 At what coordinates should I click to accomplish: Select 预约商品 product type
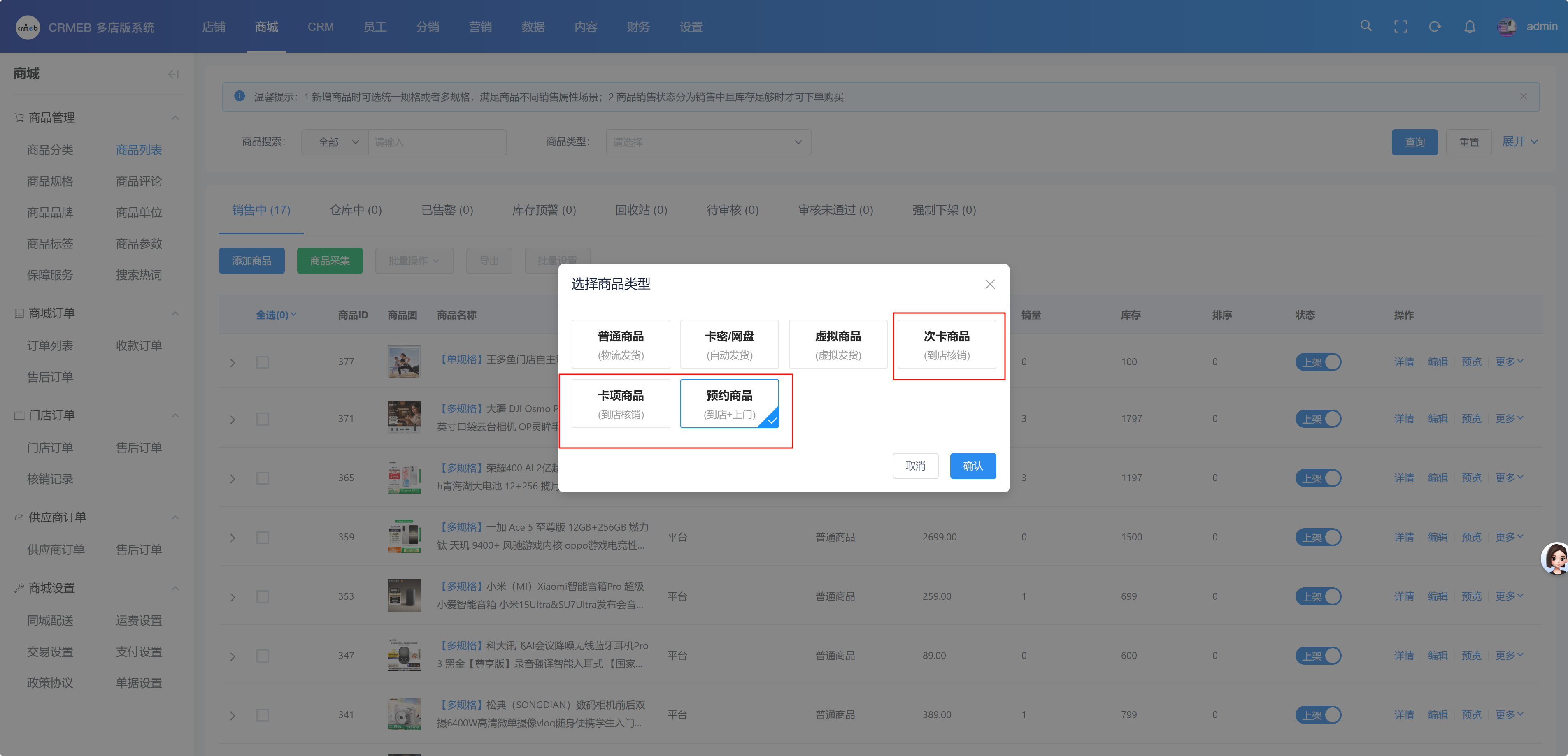pos(729,404)
